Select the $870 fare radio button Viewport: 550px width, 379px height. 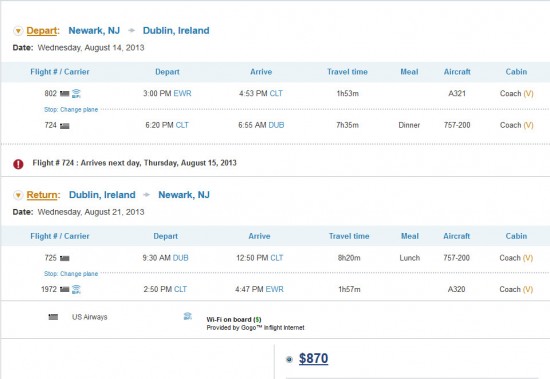click(289, 359)
